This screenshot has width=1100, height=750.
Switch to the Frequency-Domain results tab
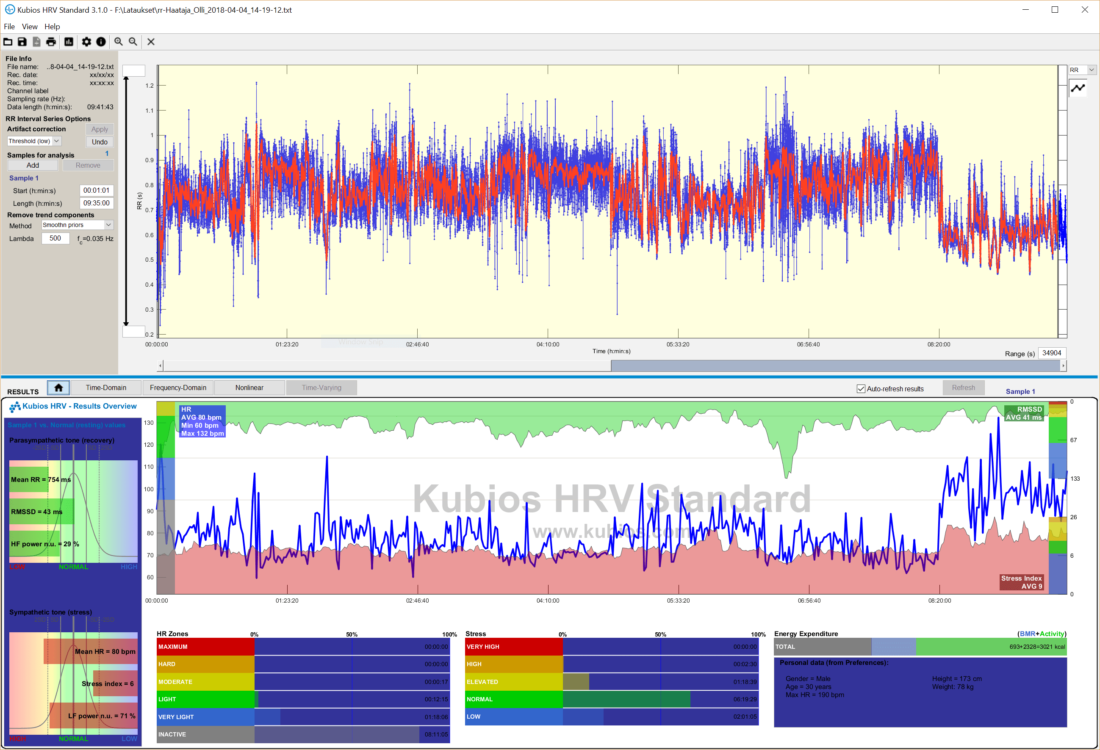coord(178,387)
